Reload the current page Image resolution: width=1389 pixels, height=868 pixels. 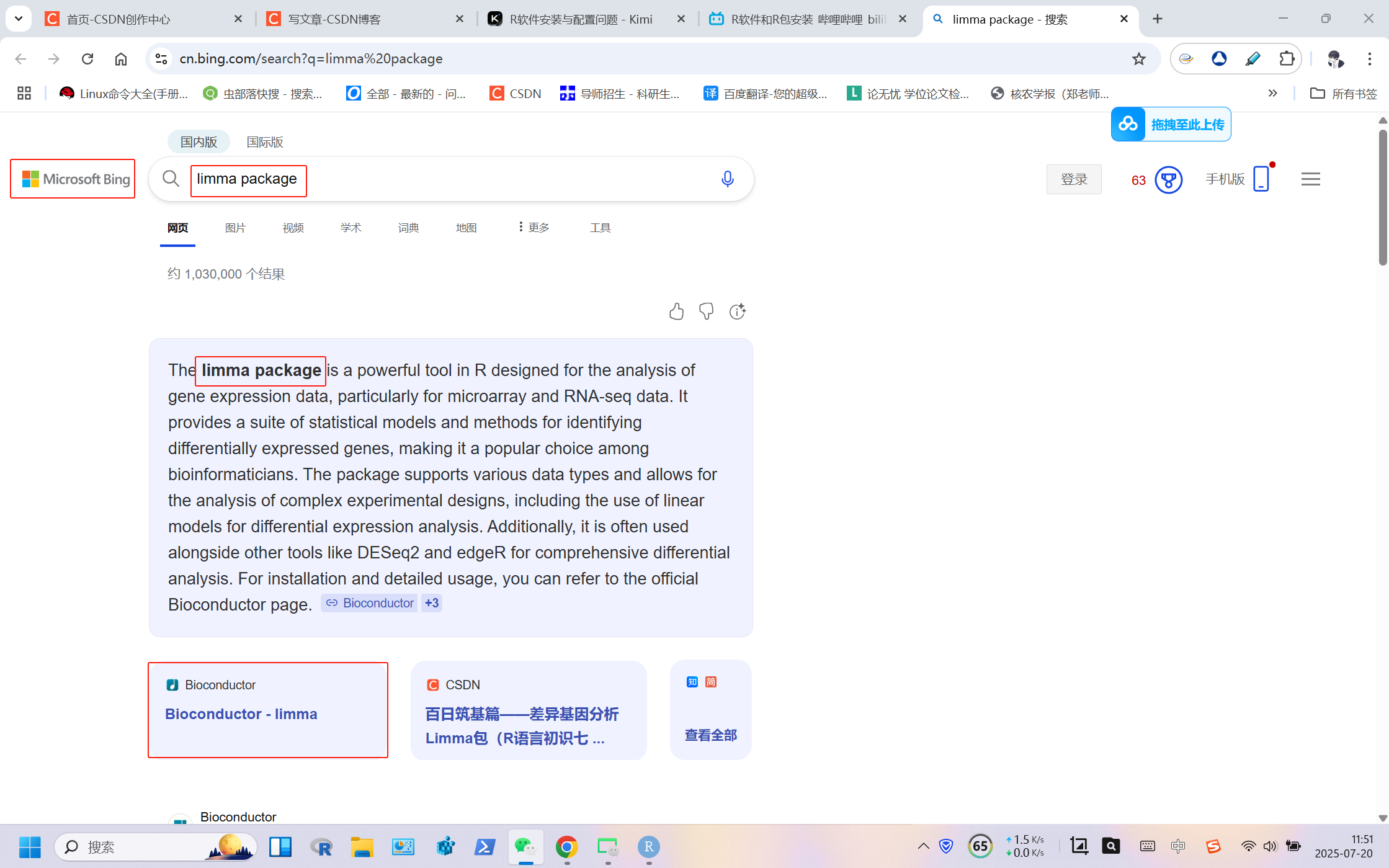(x=87, y=58)
